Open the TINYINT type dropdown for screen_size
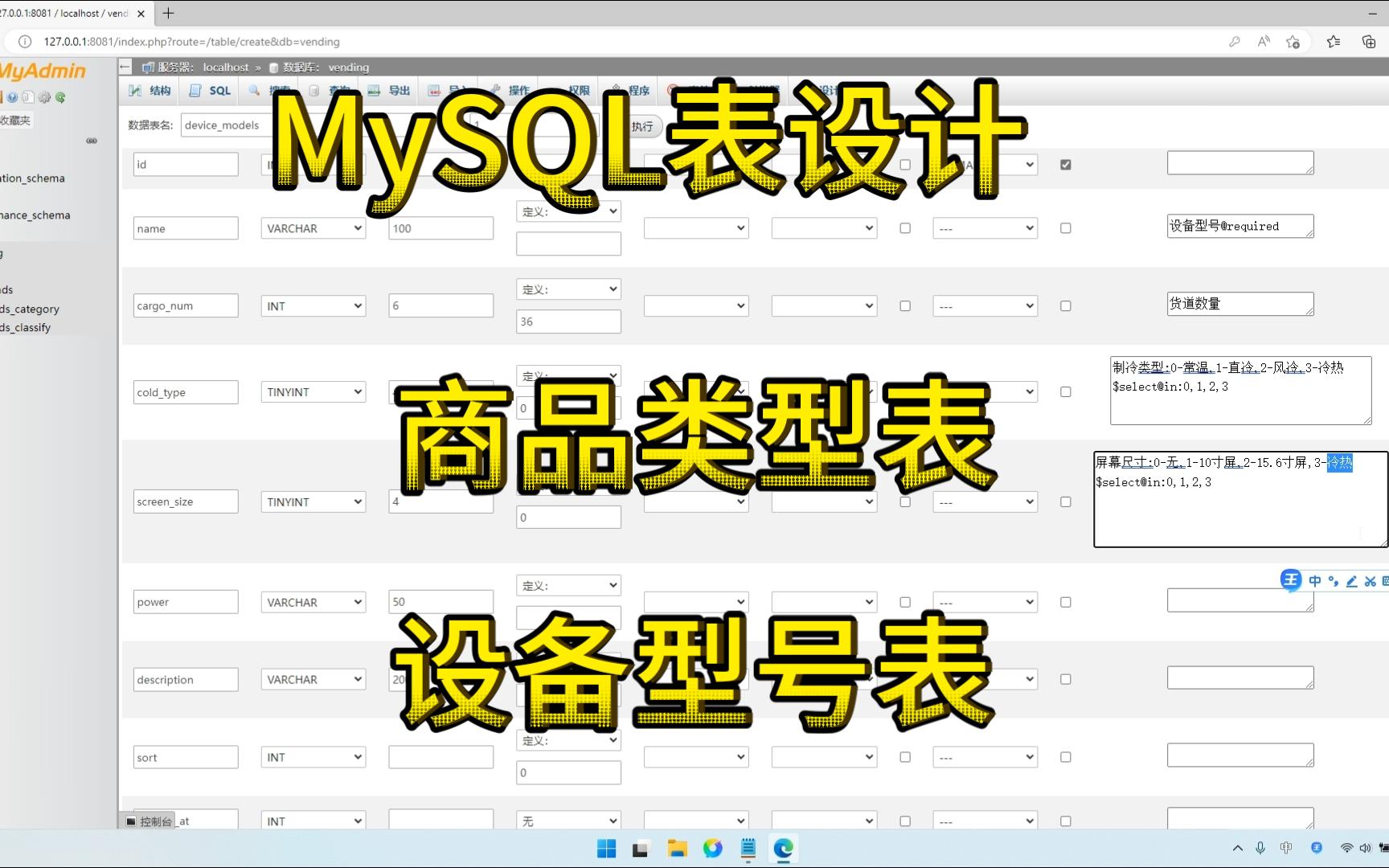Image resolution: width=1389 pixels, height=868 pixels. click(313, 502)
